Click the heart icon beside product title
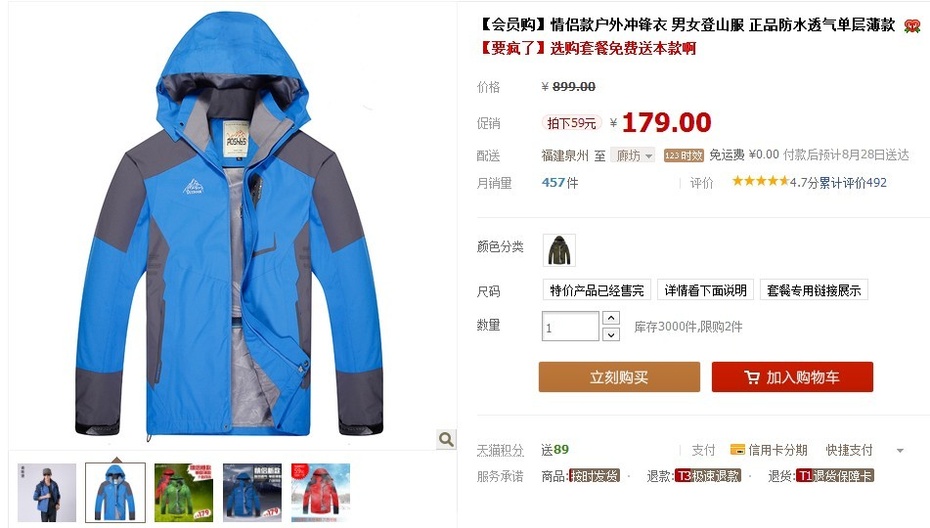930x528 pixels. [x=912, y=26]
